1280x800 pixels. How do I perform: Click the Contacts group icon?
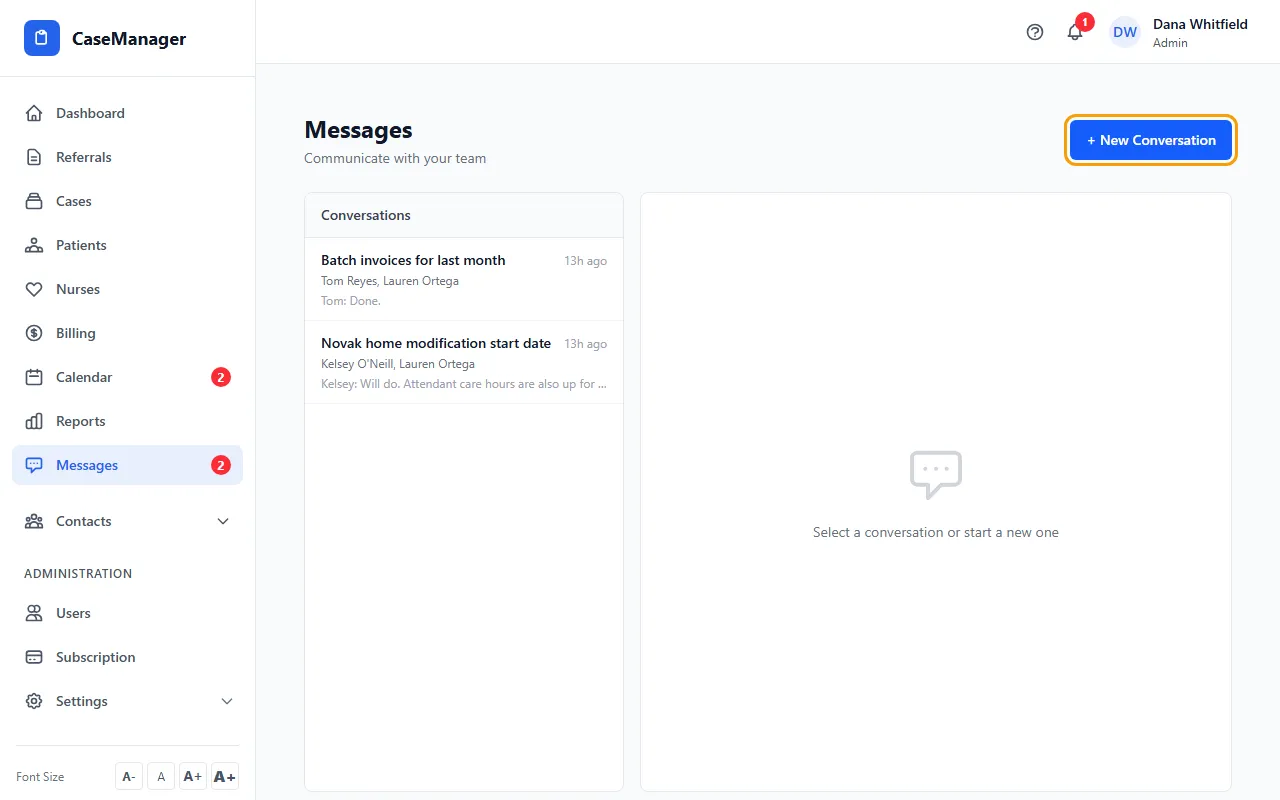click(x=34, y=521)
